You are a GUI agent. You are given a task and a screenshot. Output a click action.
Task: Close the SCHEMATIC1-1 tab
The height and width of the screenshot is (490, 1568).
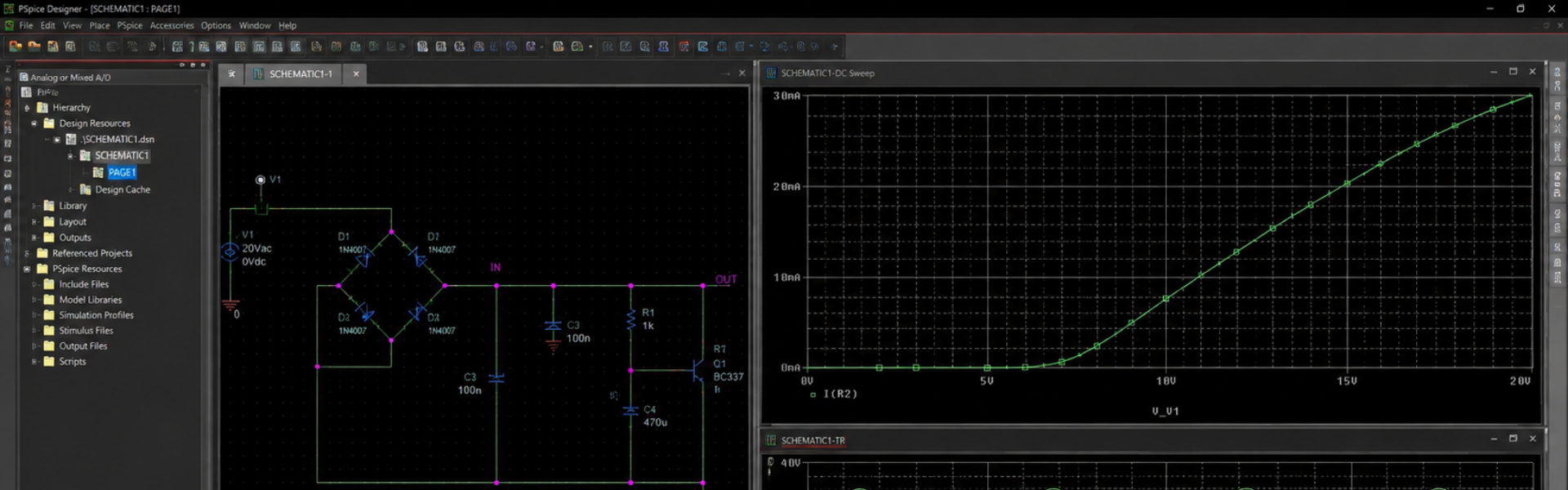point(356,73)
